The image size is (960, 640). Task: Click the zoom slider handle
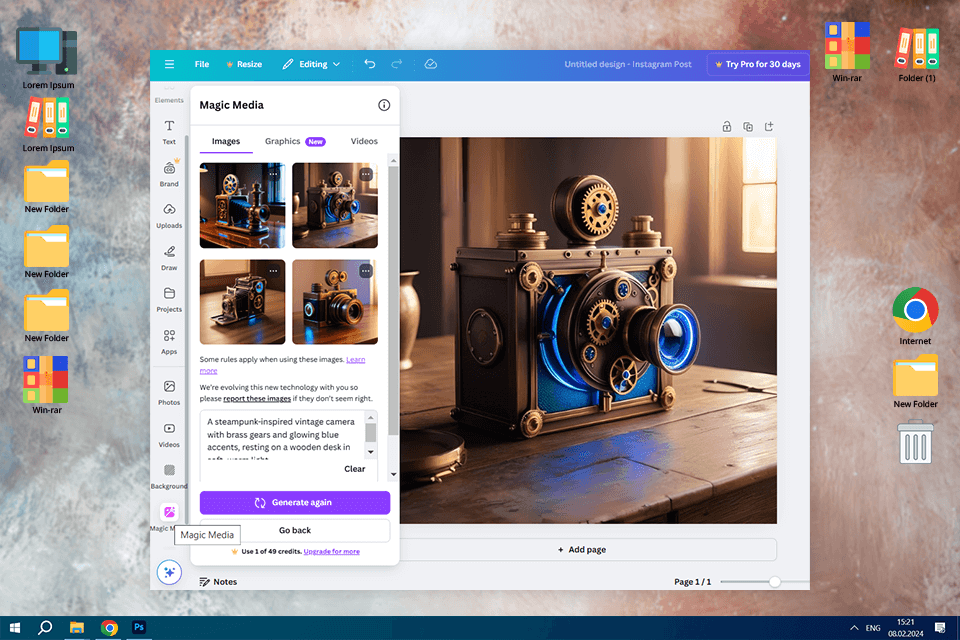click(774, 582)
